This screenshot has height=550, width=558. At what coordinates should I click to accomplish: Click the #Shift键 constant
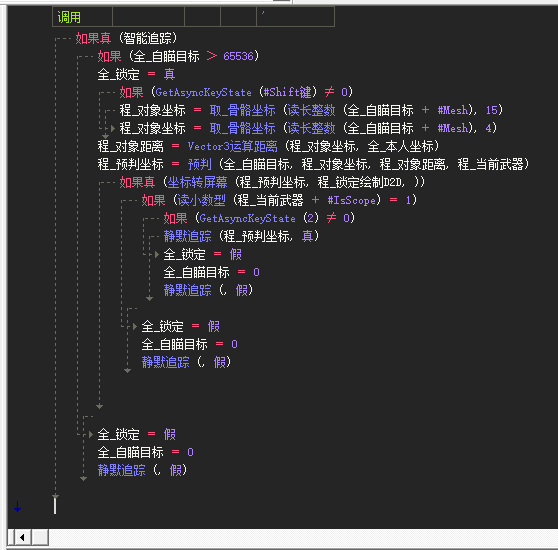pyautogui.click(x=288, y=92)
